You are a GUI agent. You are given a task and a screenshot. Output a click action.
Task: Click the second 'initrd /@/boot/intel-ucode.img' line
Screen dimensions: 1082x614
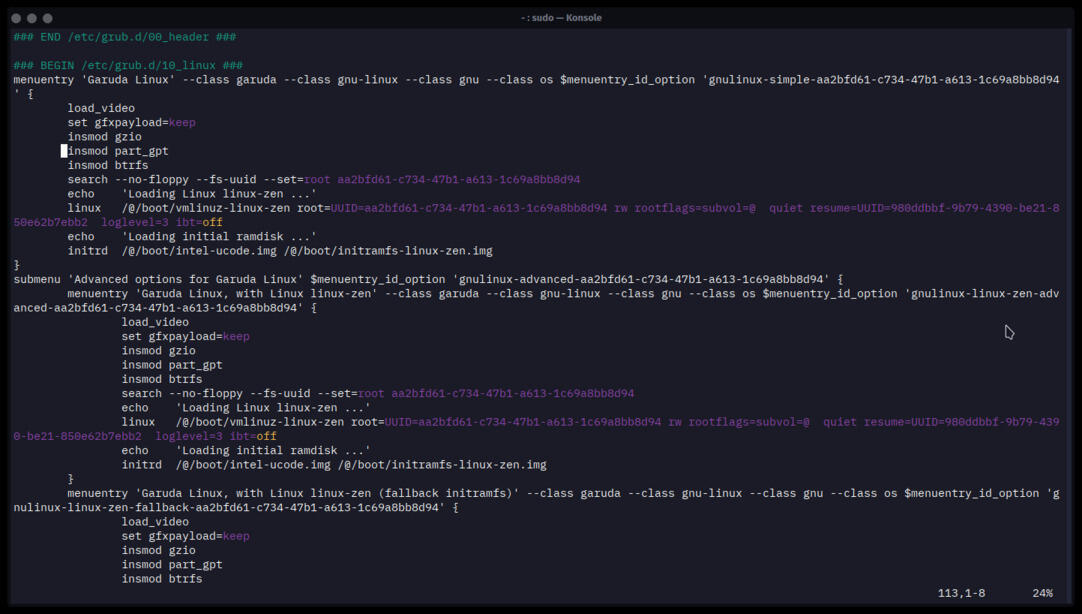click(x=334, y=465)
